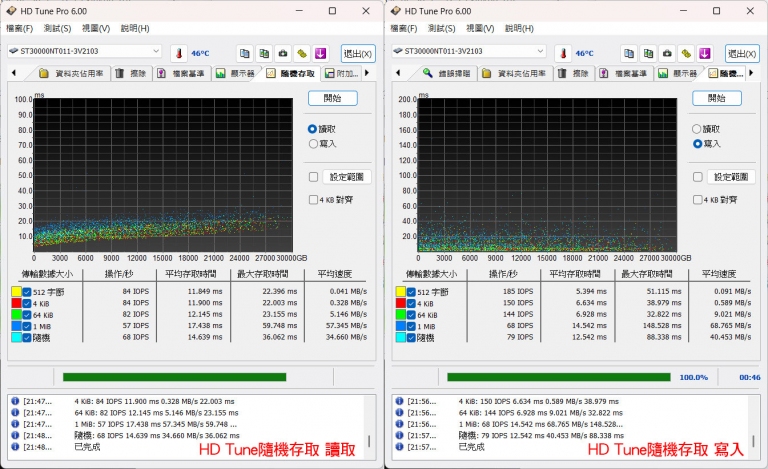
Task: Click '185 IOPS' cell in results table
Action: 518,291
